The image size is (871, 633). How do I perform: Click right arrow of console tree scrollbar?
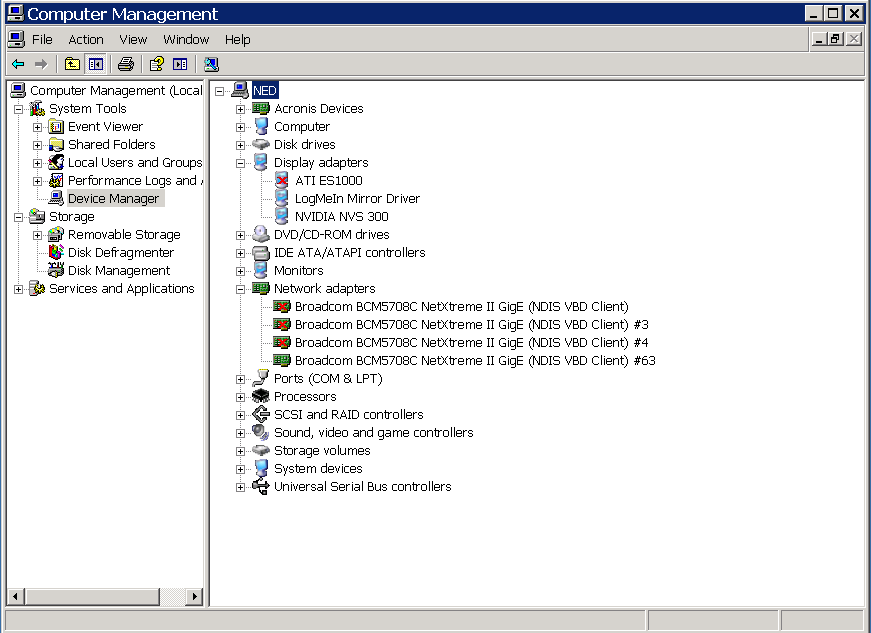coord(194,596)
